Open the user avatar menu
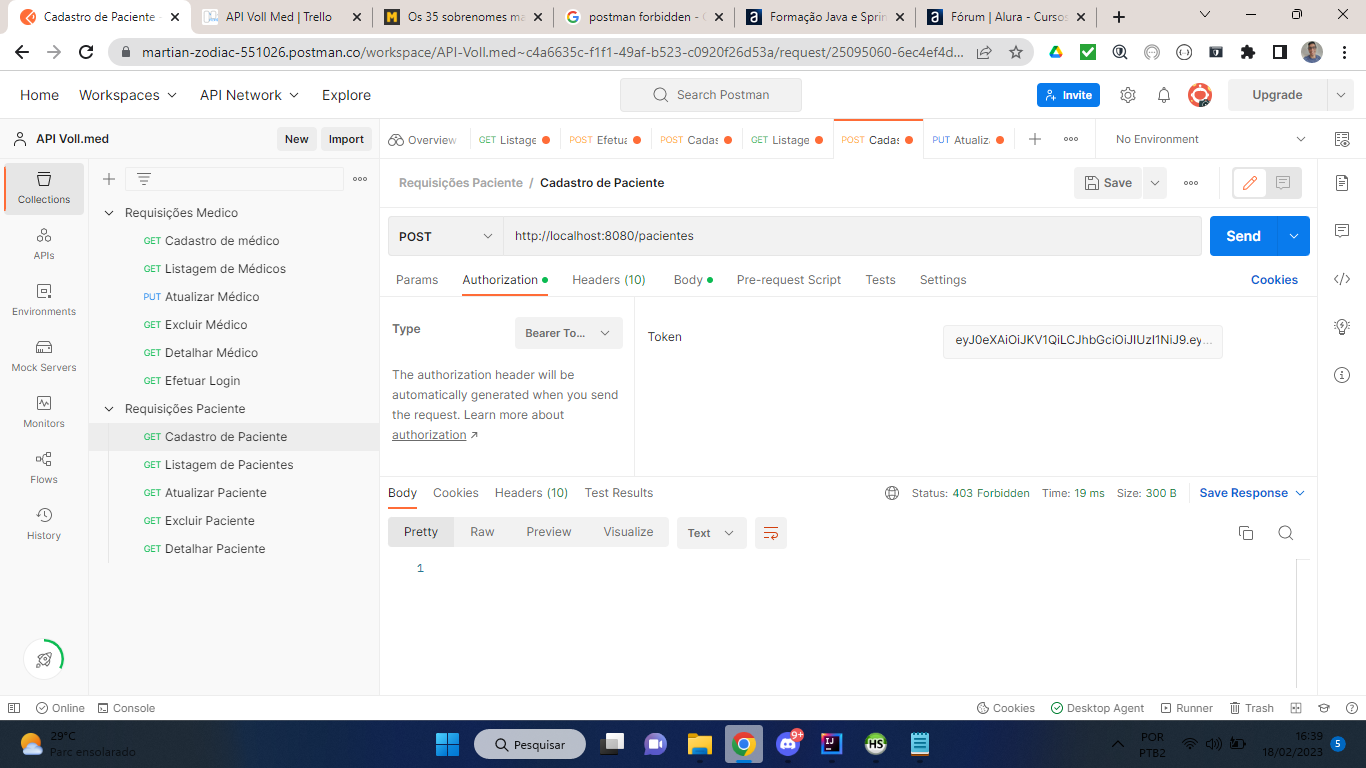This screenshot has width=1366, height=768. click(1200, 95)
